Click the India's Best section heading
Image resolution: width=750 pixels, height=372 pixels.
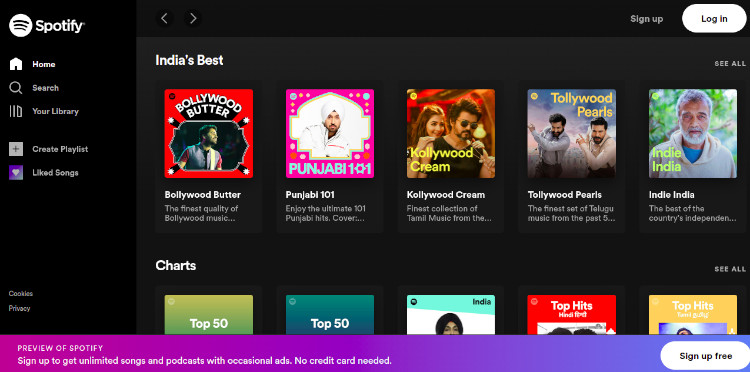pyautogui.click(x=189, y=60)
